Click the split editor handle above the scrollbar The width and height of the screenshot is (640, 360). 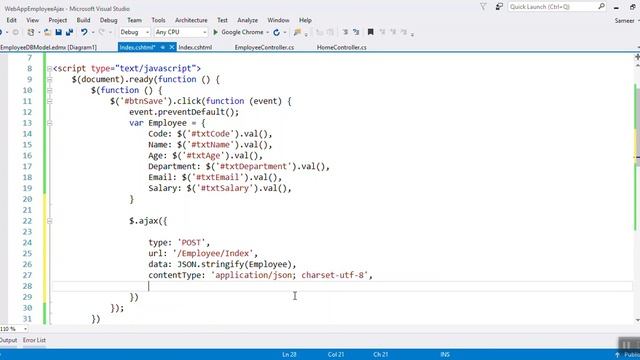pos(637,57)
